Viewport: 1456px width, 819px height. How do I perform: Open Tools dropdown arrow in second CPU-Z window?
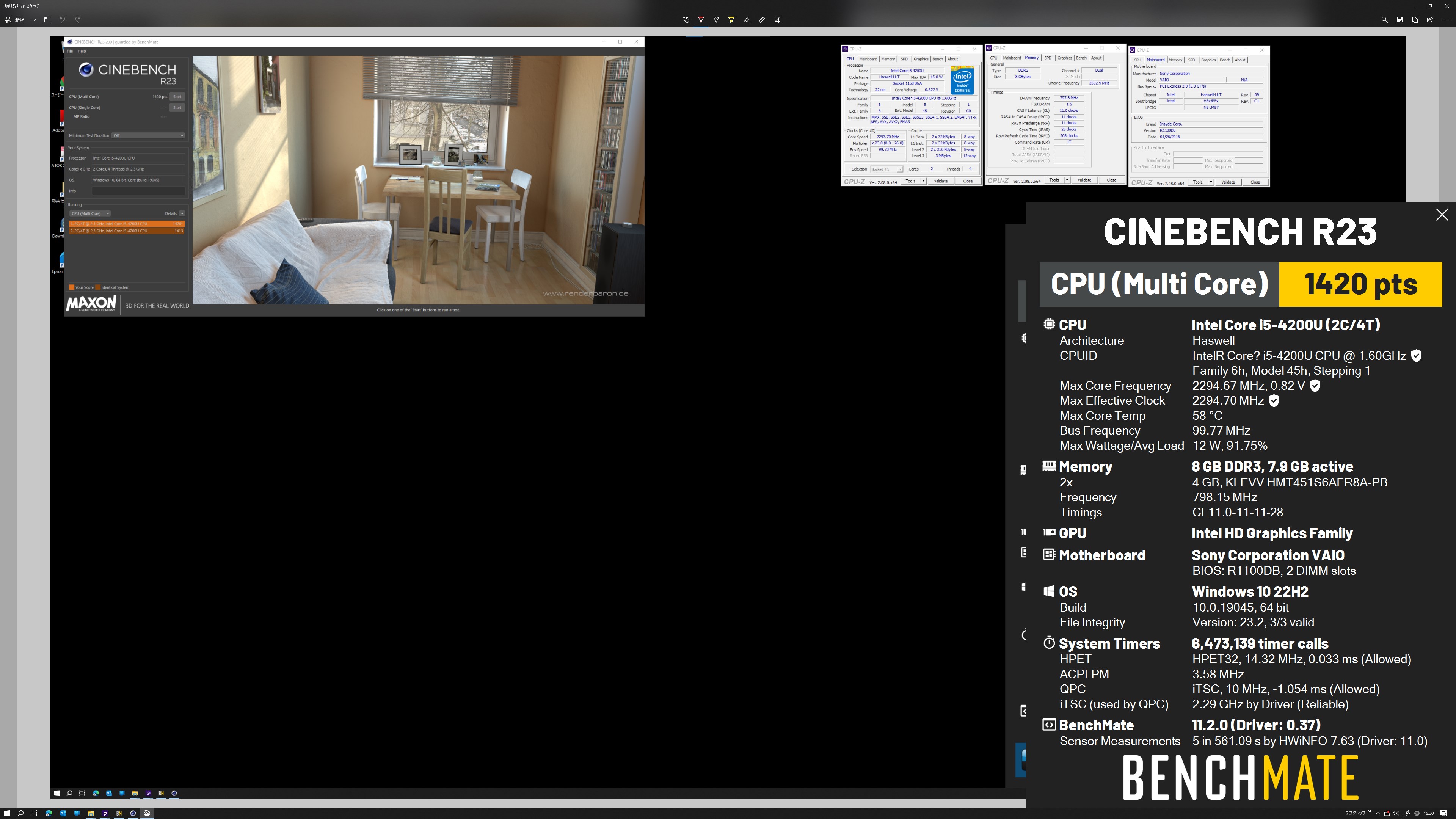(x=1067, y=180)
